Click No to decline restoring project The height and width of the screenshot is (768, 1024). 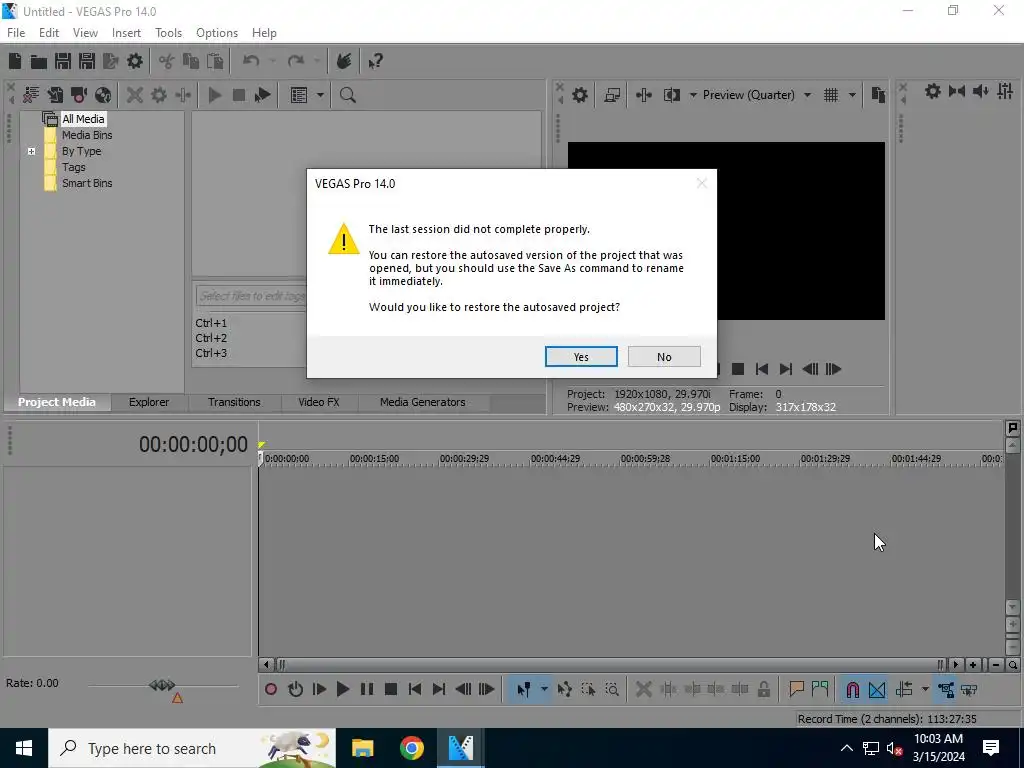click(664, 357)
